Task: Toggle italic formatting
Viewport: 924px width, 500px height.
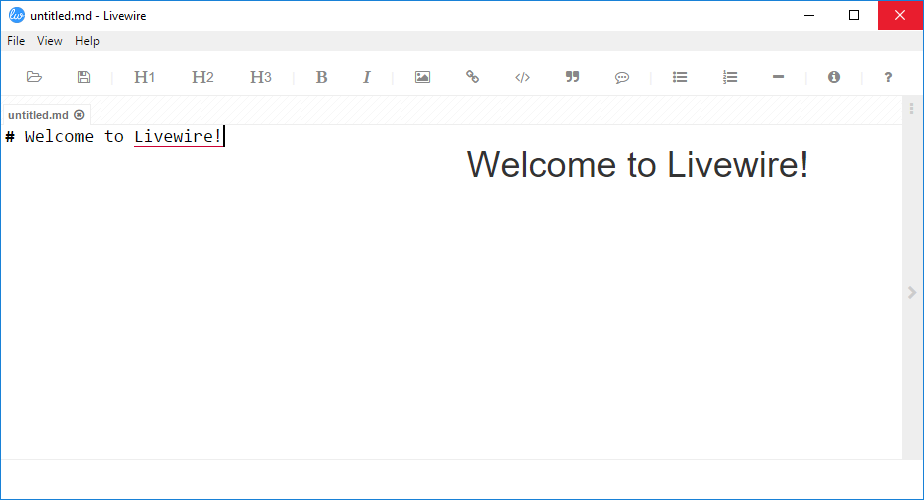Action: pos(367,77)
